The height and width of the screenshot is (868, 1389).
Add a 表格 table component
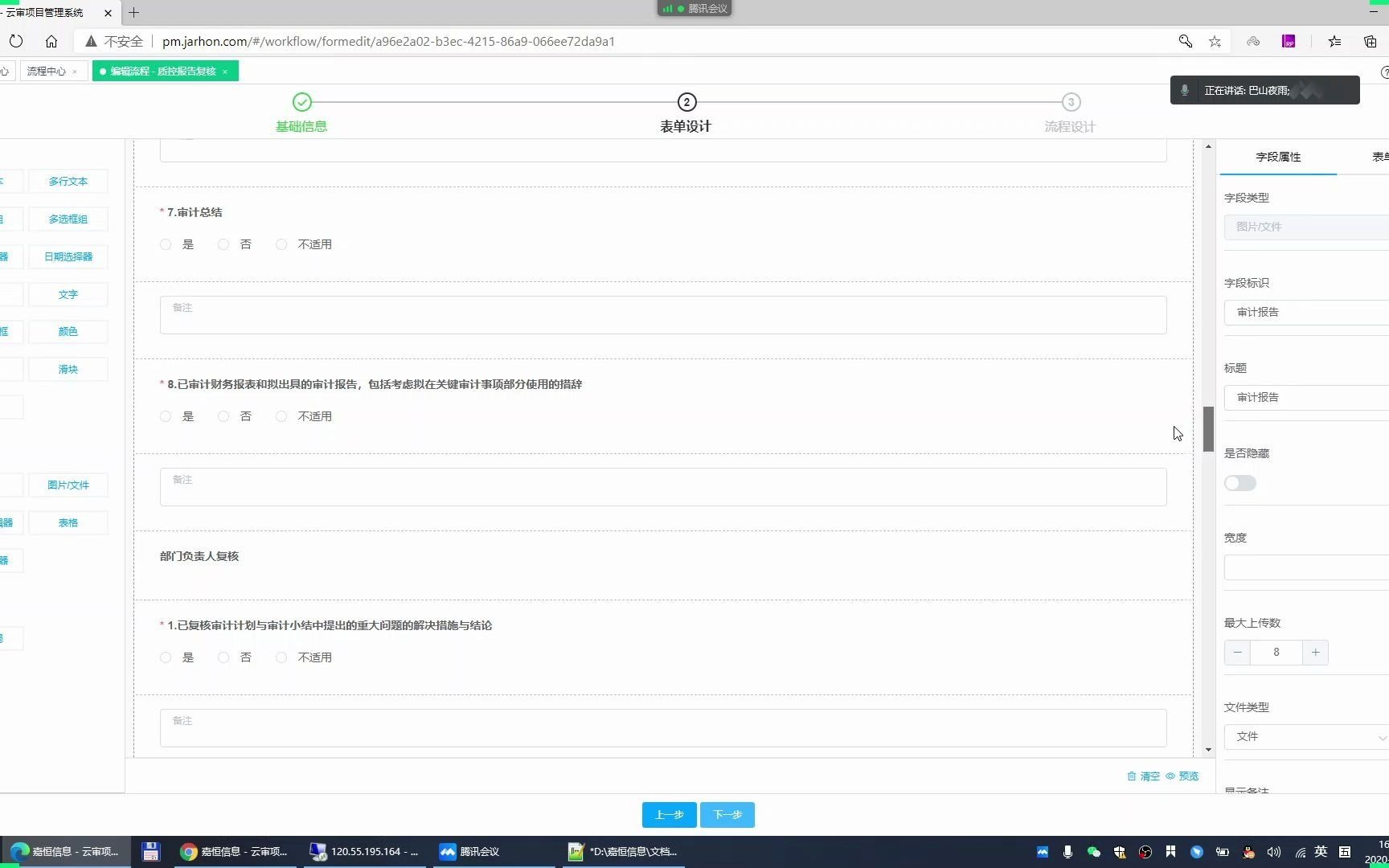coord(68,523)
